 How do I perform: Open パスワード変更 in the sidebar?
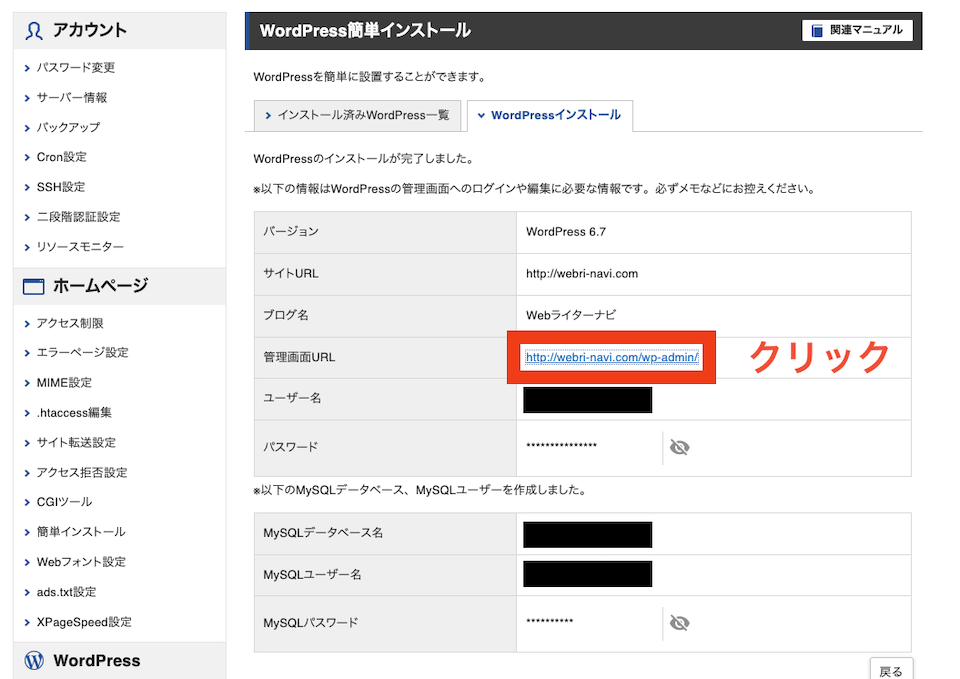point(75,67)
